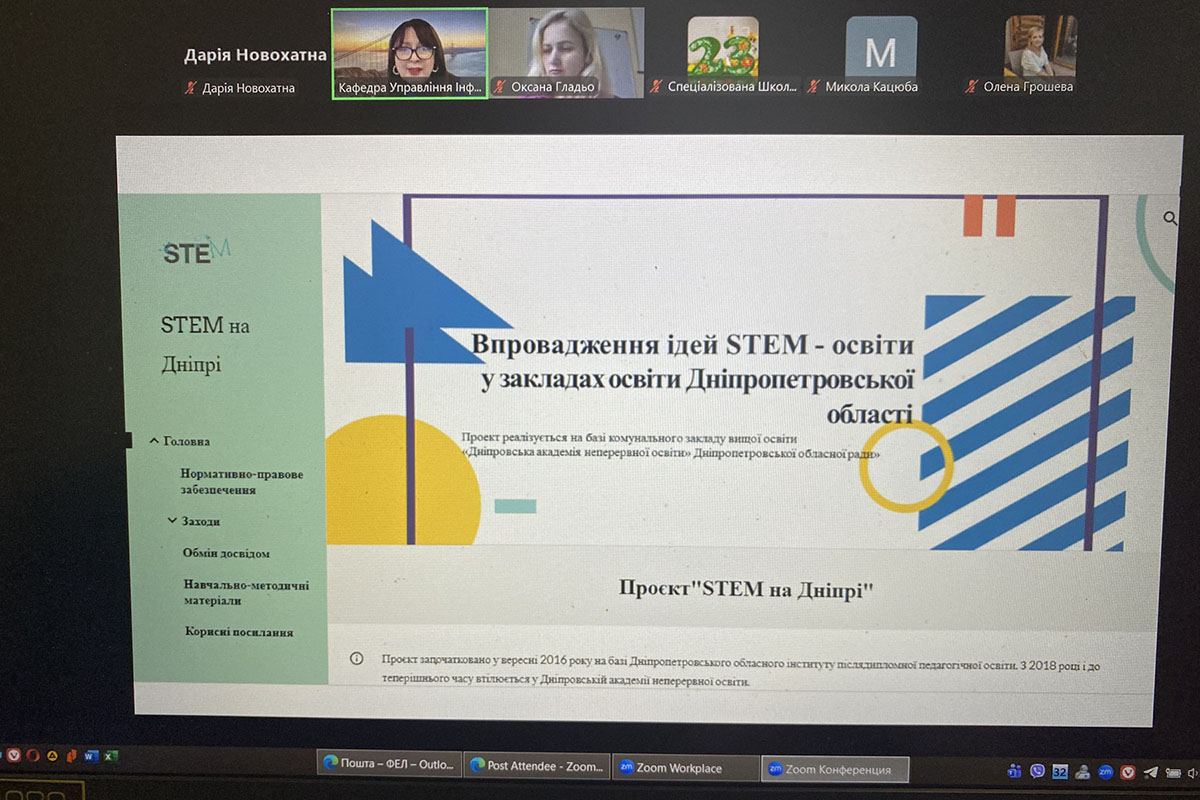Click muted mic icon next to Спеціалізована Школа

(656, 87)
